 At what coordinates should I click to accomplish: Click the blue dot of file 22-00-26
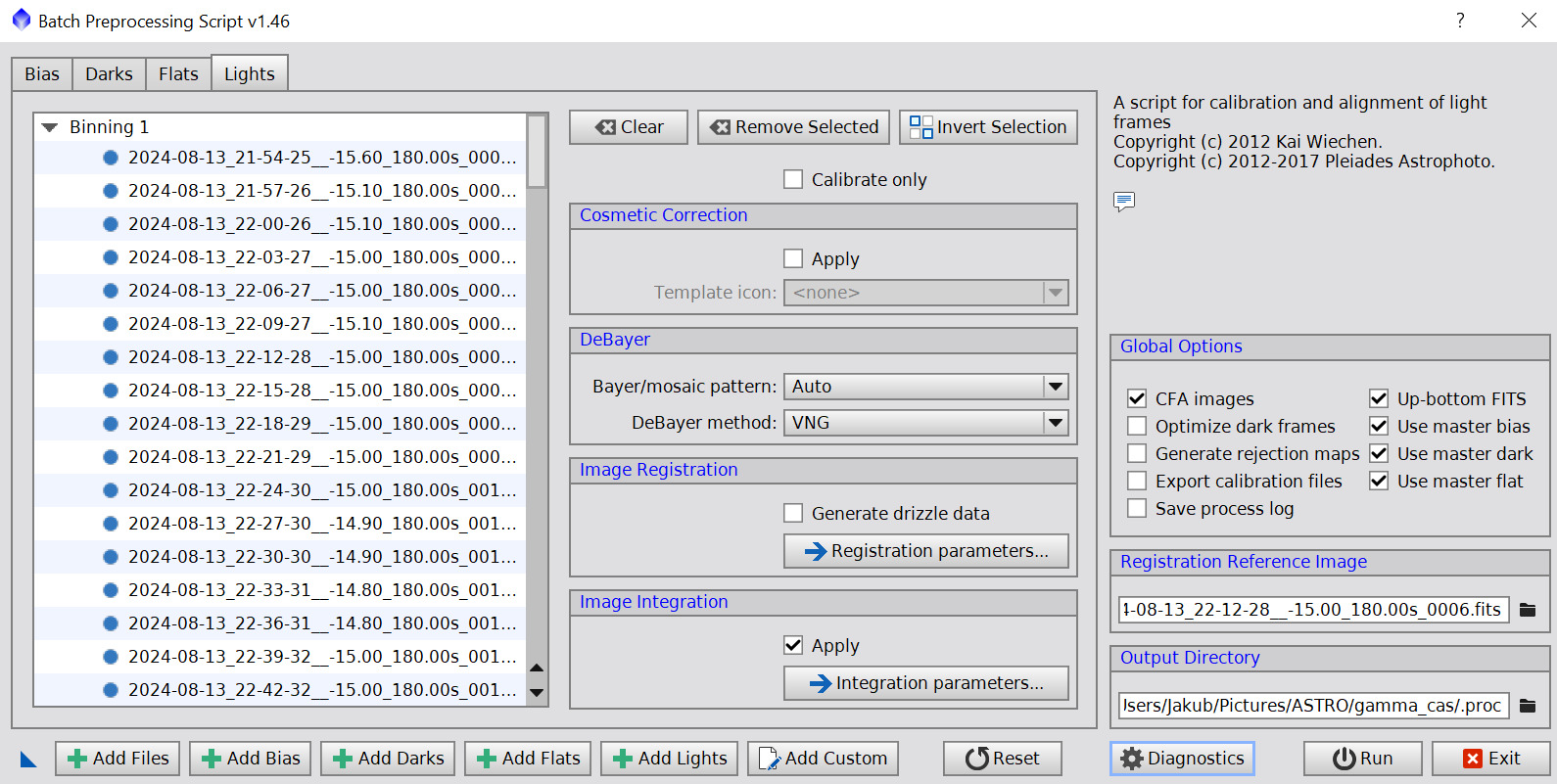(111, 224)
